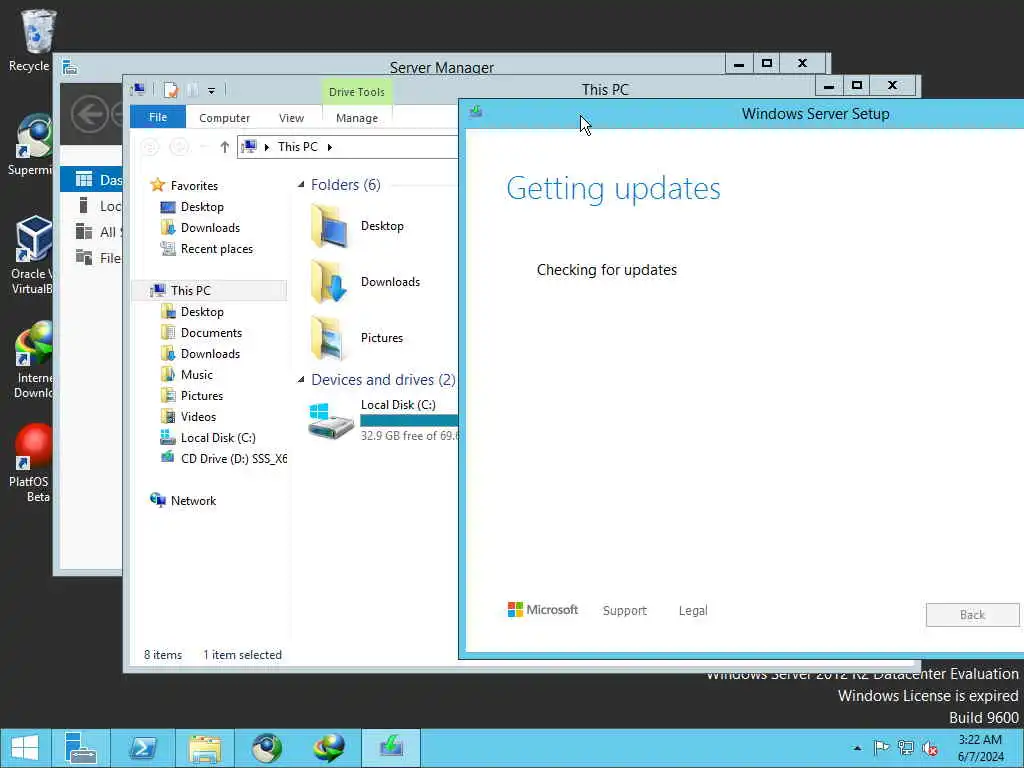Click the Properties quick access toolbar icon
Viewport: 1024px width, 768px height.
coord(171,90)
